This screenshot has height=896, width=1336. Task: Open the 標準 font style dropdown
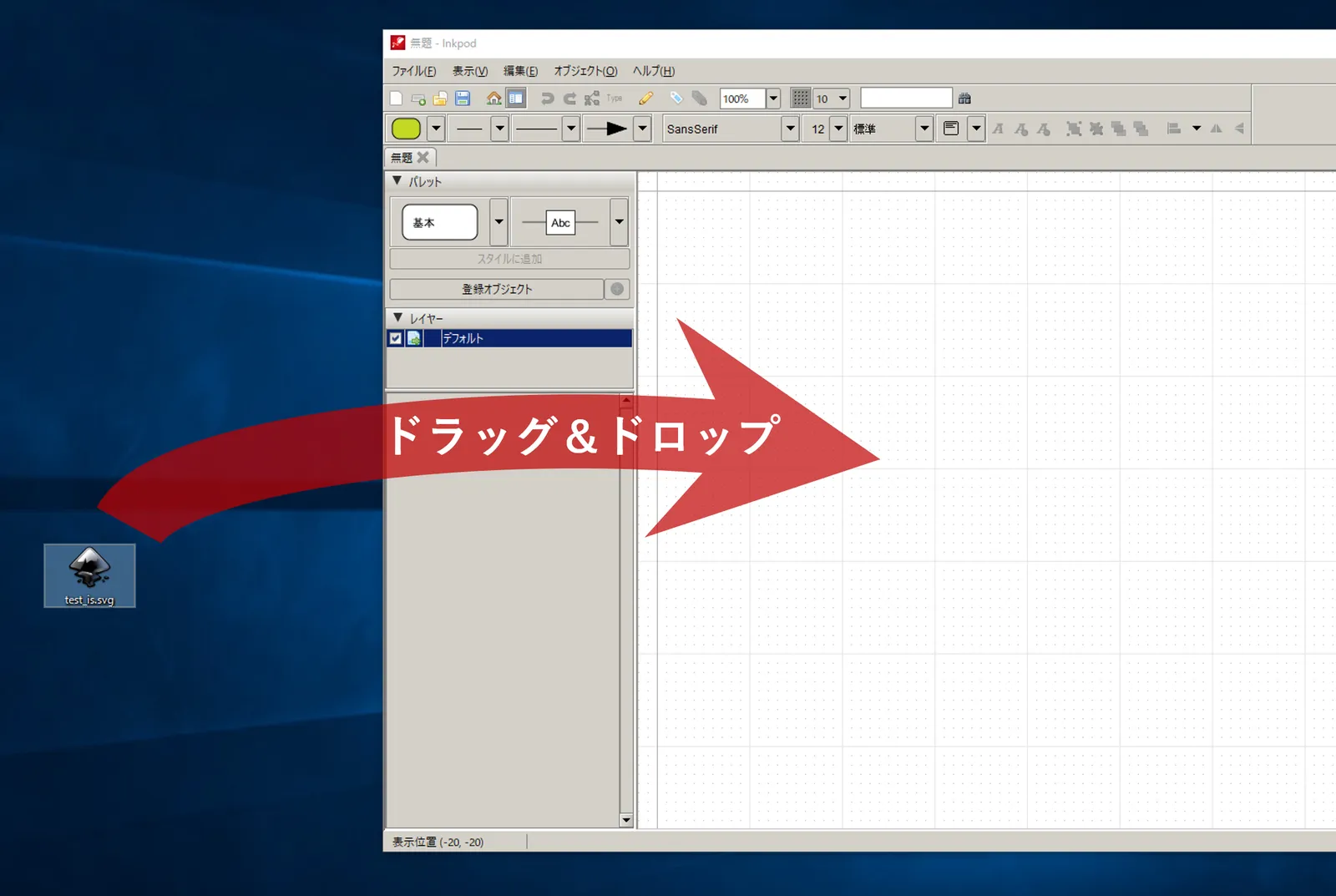pos(924,129)
